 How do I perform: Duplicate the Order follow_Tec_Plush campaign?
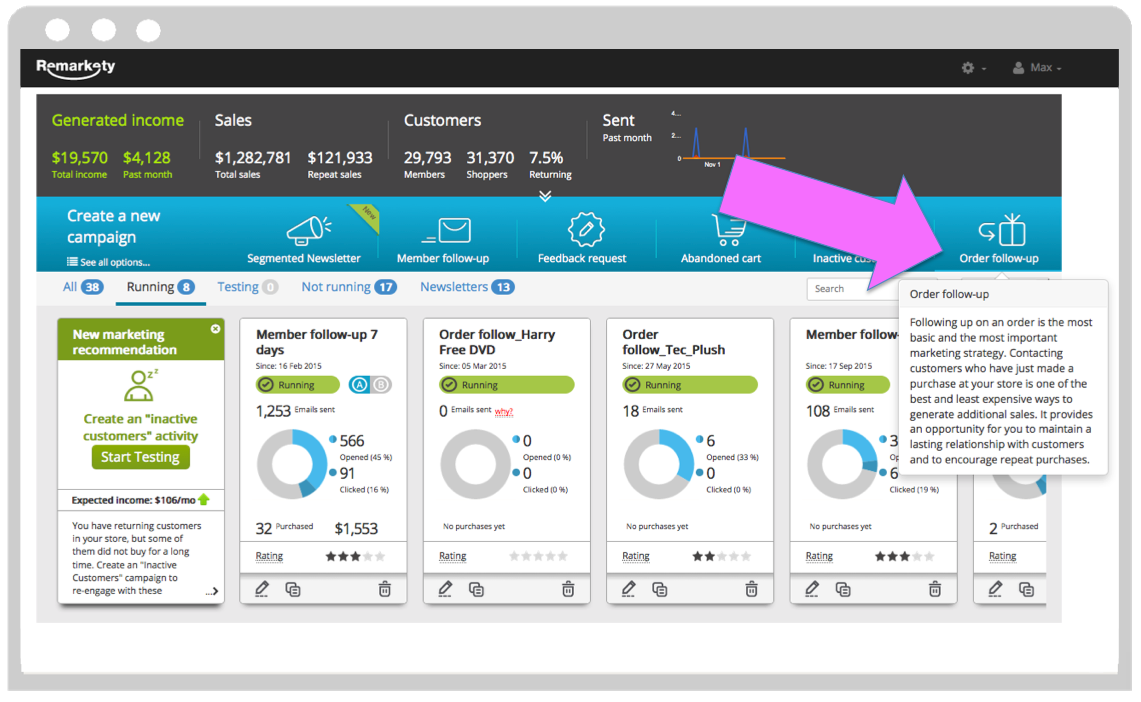[x=659, y=589]
